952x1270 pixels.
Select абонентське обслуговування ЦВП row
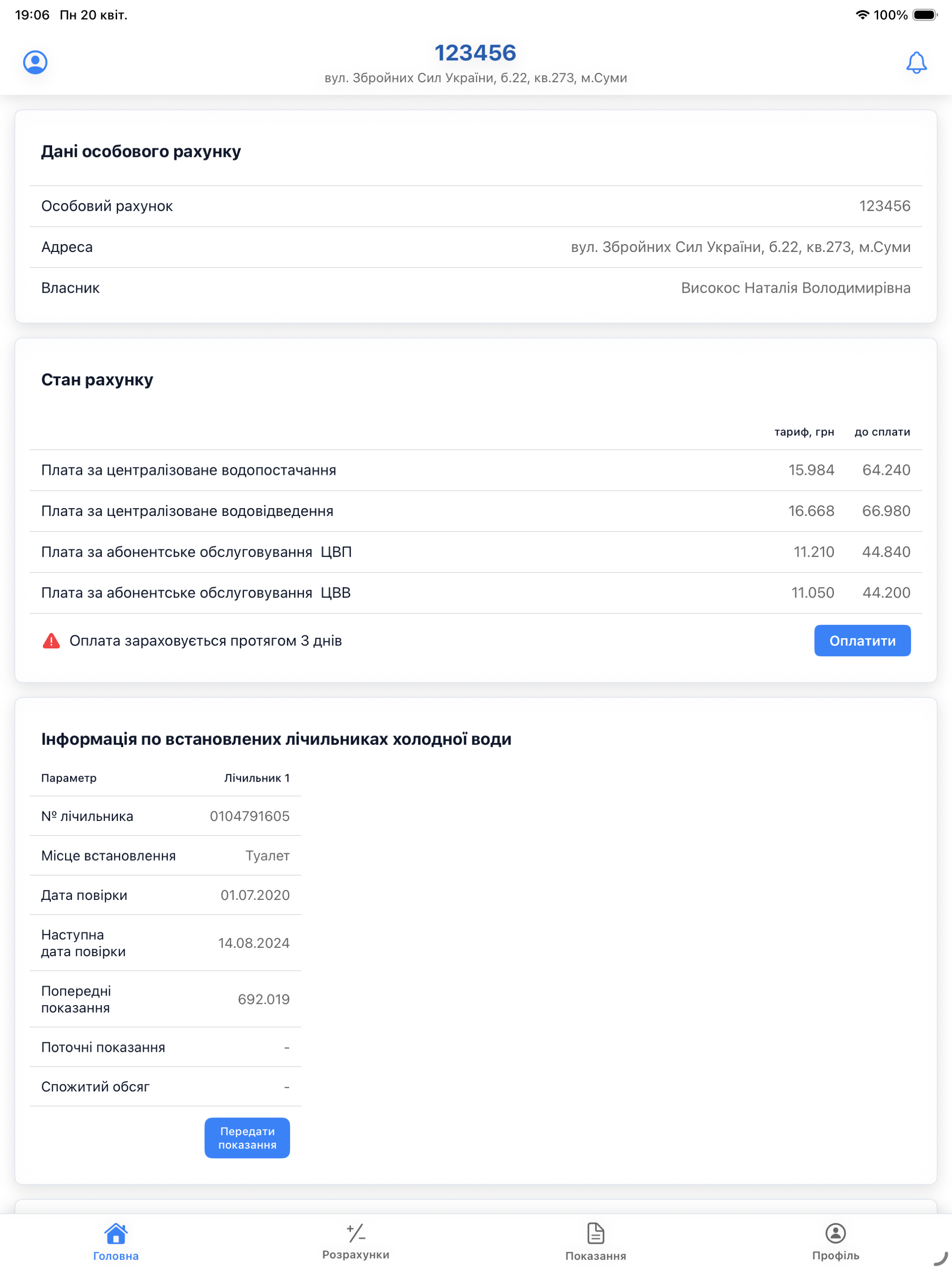[476, 552]
